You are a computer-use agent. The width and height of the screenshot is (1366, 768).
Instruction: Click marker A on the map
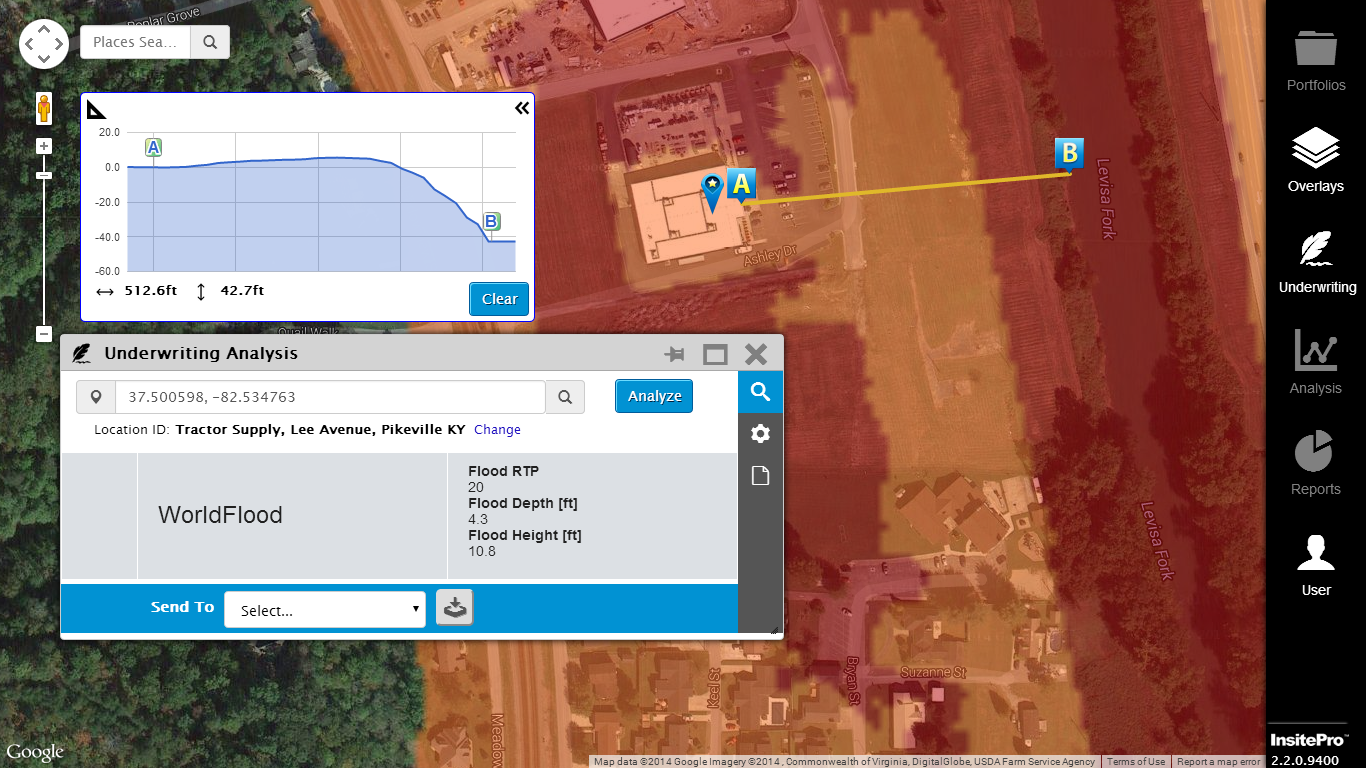[741, 184]
